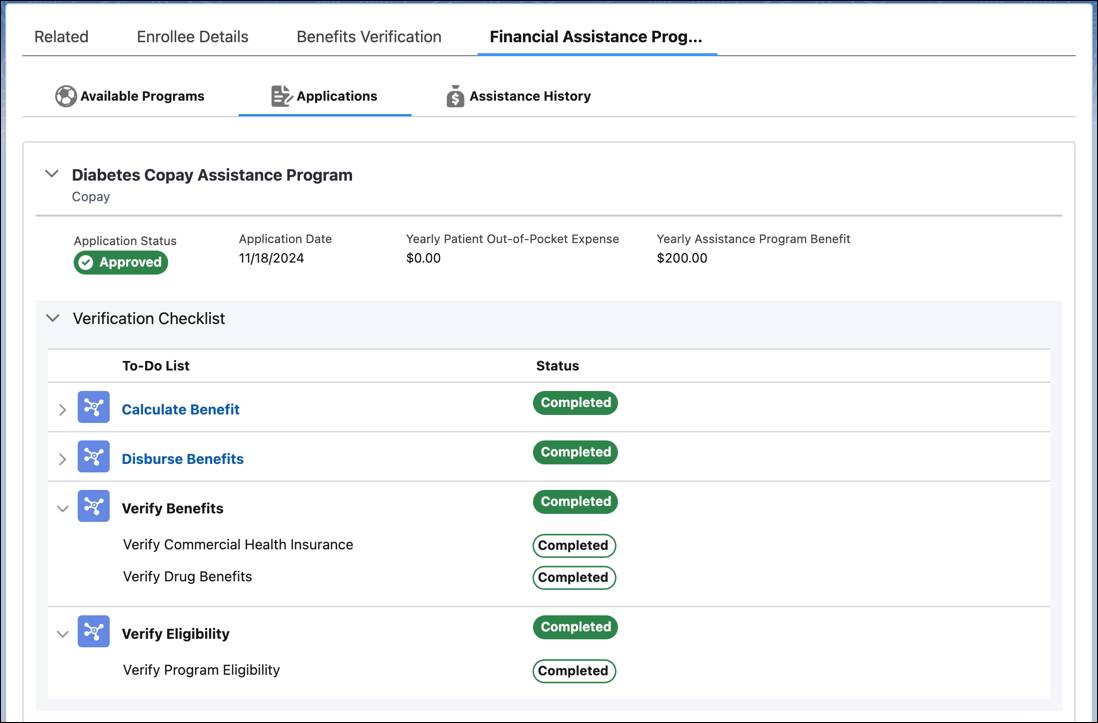
Task: Click the Verify Benefits workflow icon
Action: [94, 507]
